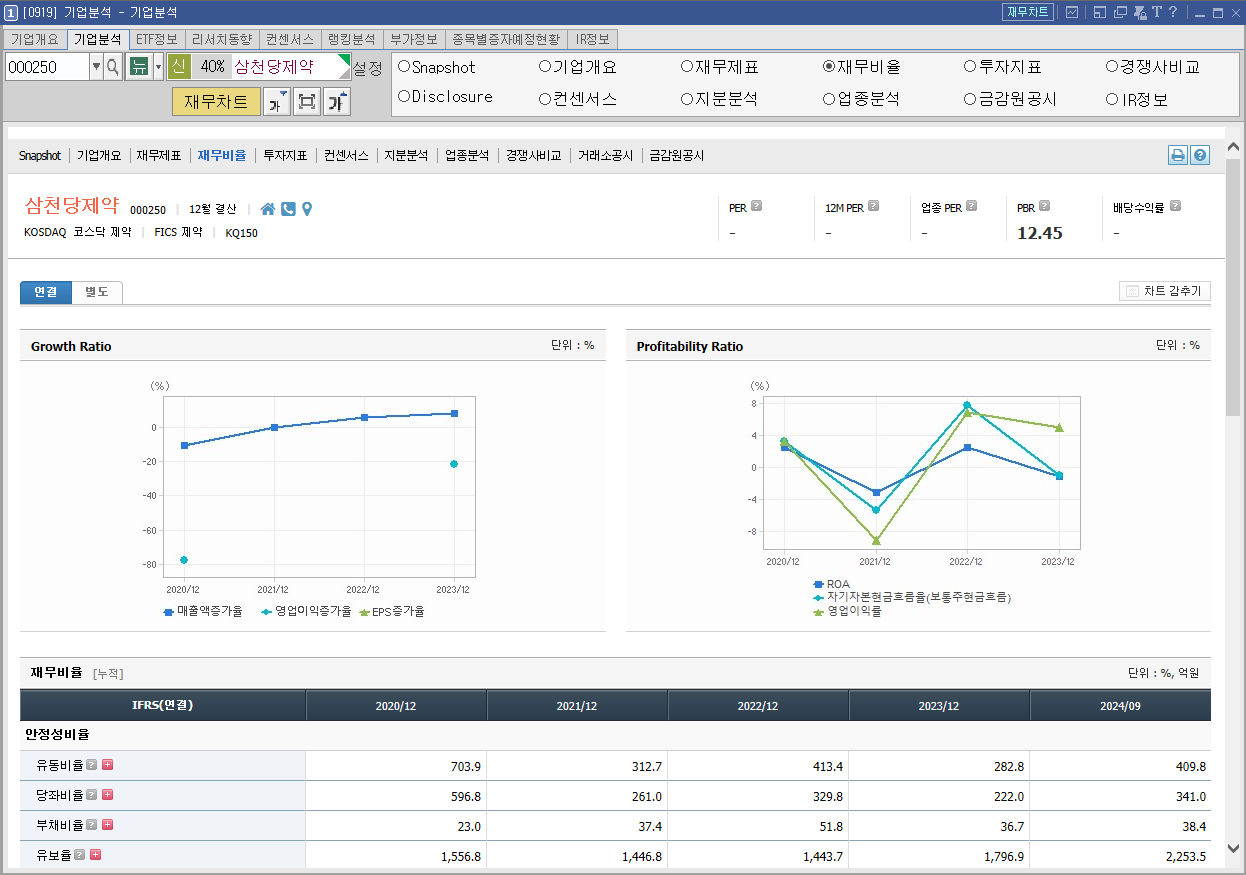Expand the 유동비율 row with red plus
Viewport: 1246px width, 875px height.
pos(108,765)
